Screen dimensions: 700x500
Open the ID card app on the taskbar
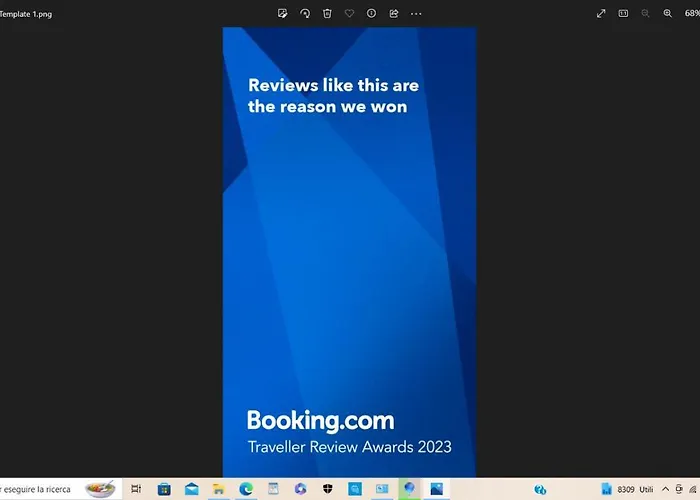pyautogui.click(x=382, y=489)
